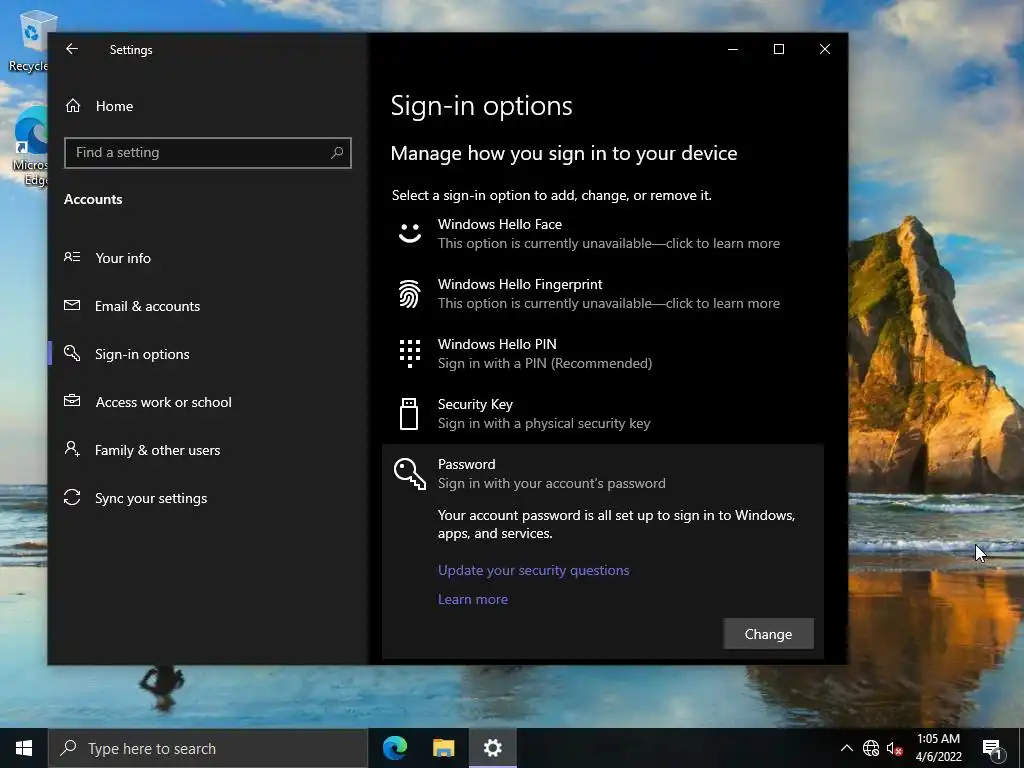Click the Home house icon
The height and width of the screenshot is (768, 1024).
coord(73,105)
